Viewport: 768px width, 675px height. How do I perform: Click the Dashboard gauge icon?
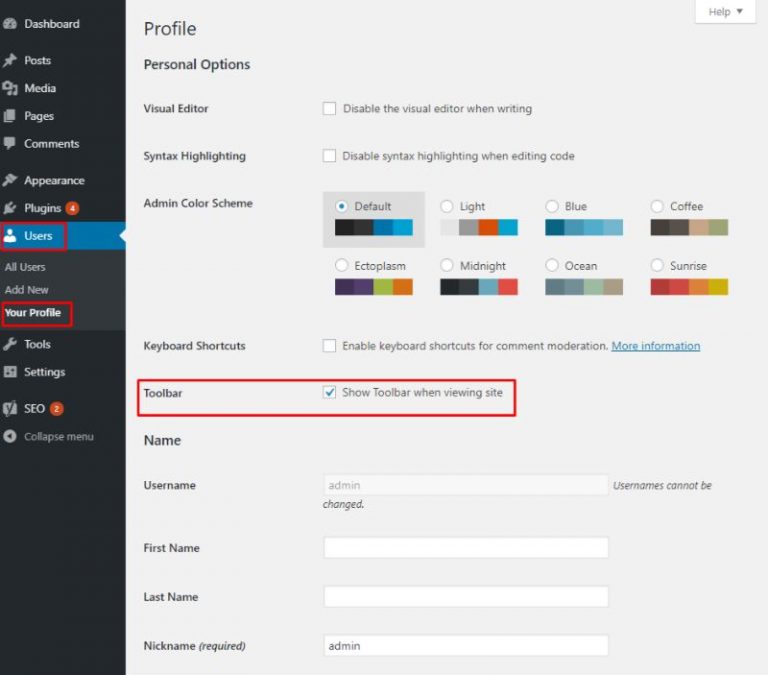pyautogui.click(x=10, y=24)
